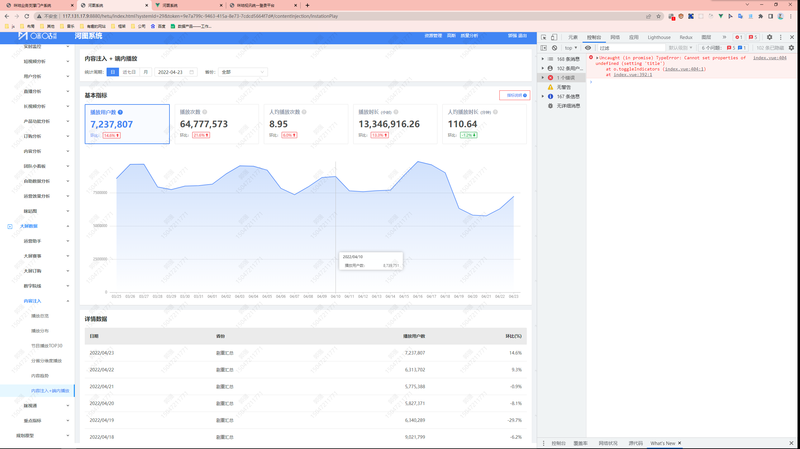Click the 指标说明 button
This screenshot has height=449, width=800.
[514, 95]
